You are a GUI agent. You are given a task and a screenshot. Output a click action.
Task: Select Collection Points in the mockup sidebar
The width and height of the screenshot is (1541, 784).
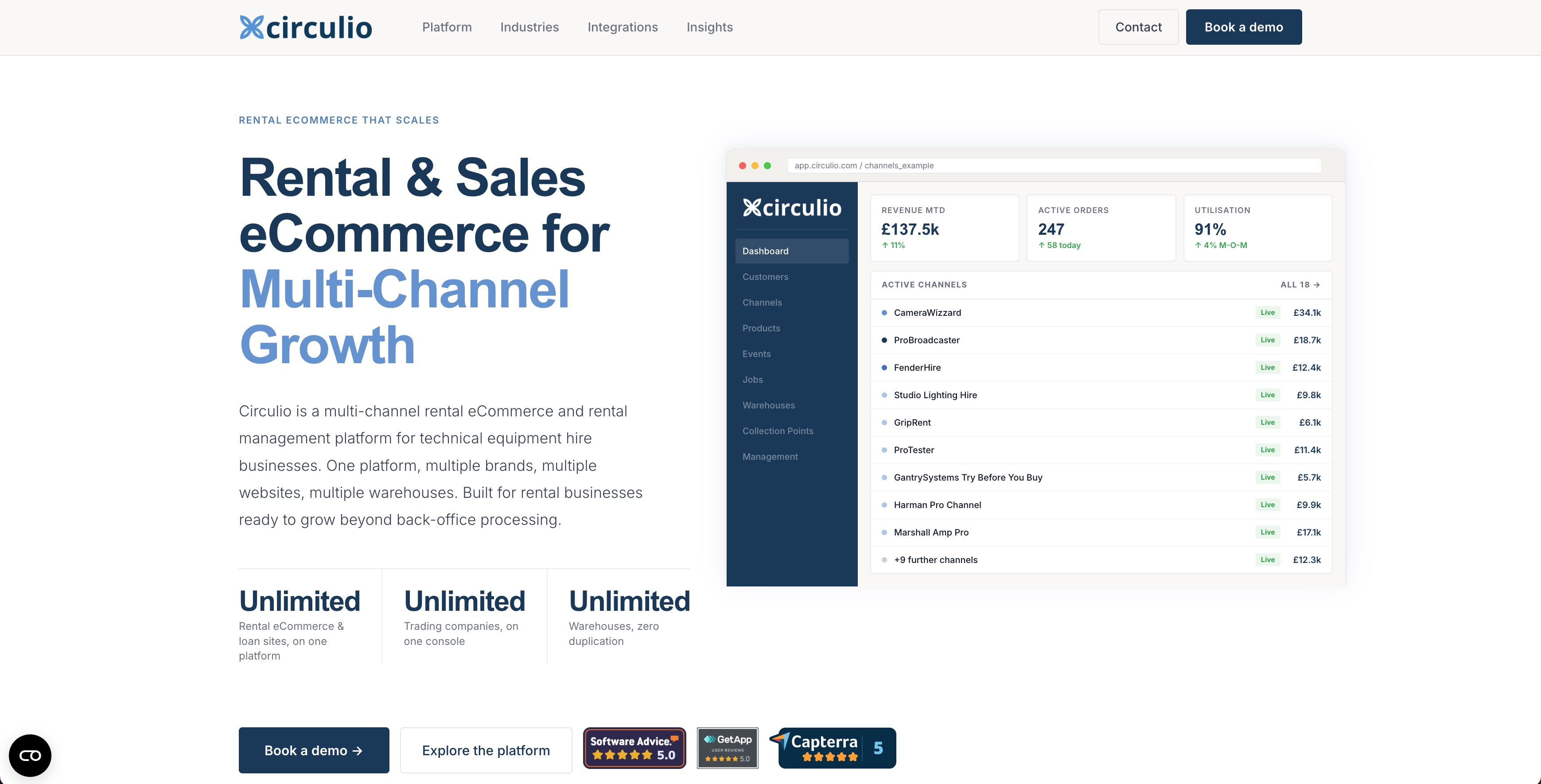[x=792, y=431]
